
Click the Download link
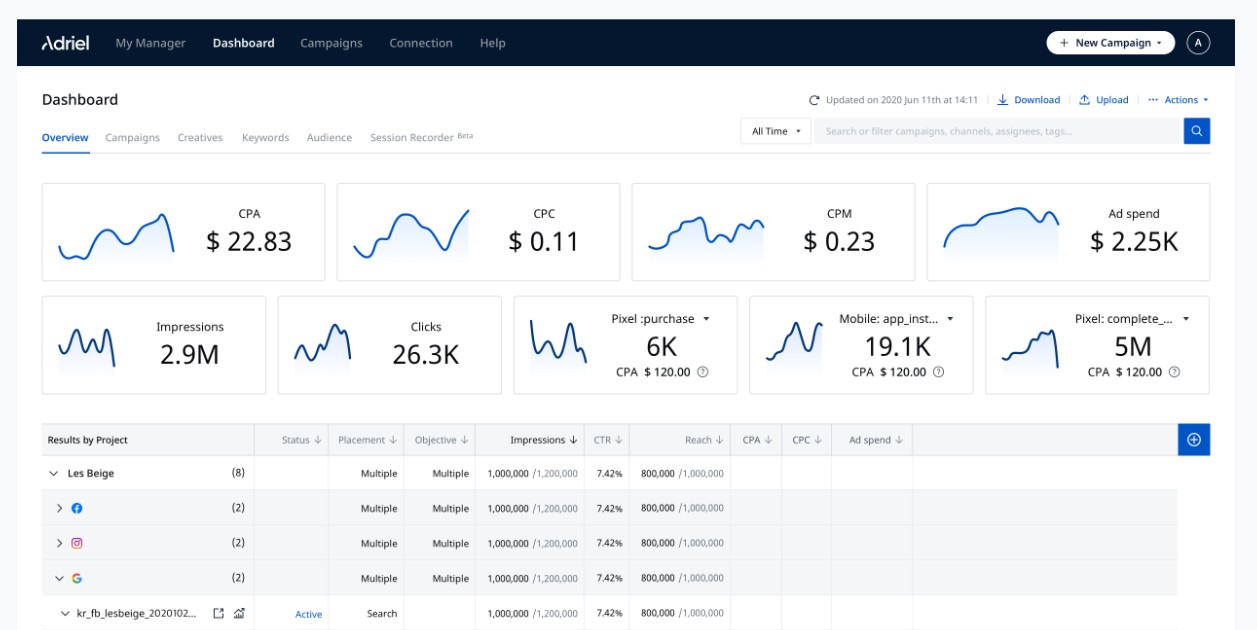pos(1029,100)
